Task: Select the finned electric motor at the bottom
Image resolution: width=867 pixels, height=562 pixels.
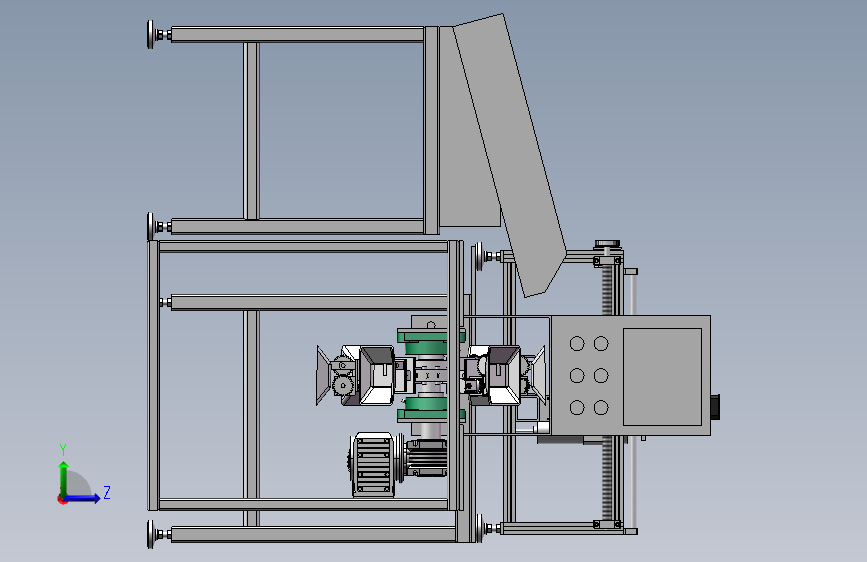Action: [373, 465]
